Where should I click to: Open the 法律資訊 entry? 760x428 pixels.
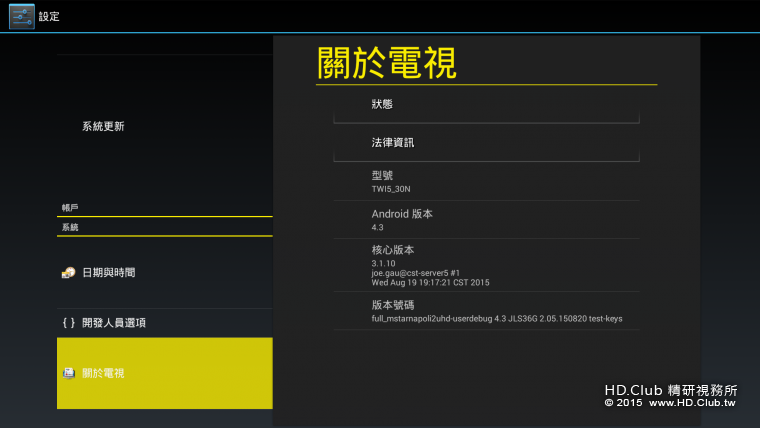(487, 143)
